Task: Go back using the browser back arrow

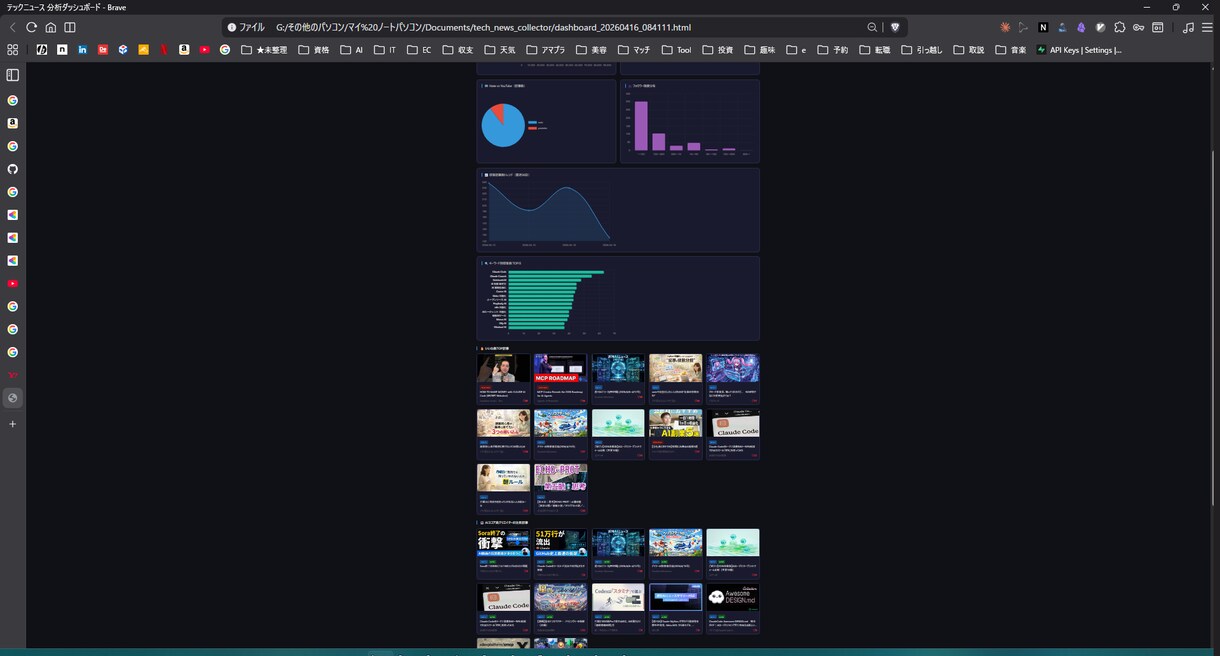Action: (13, 27)
